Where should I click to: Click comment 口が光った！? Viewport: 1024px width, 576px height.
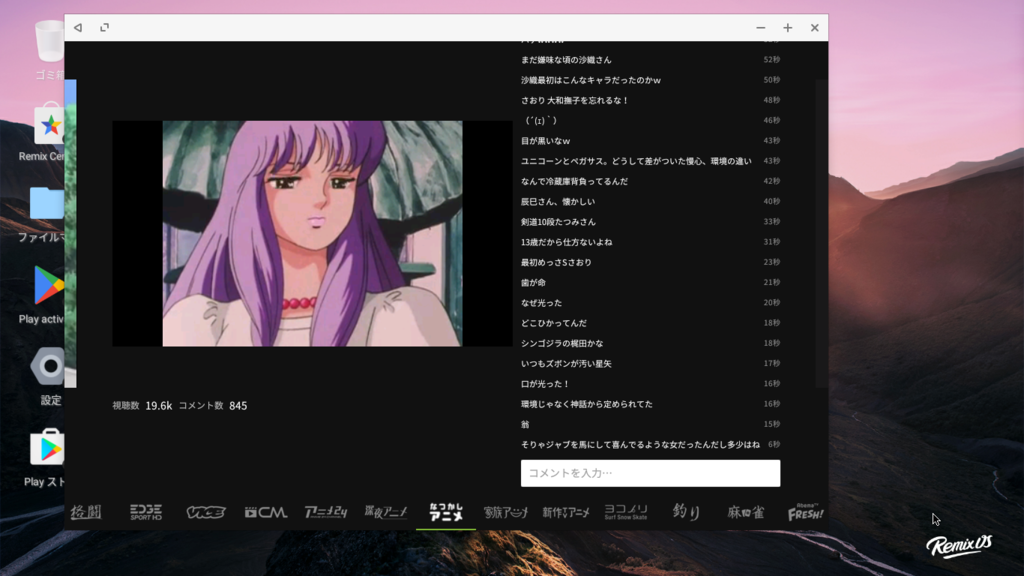tap(545, 383)
